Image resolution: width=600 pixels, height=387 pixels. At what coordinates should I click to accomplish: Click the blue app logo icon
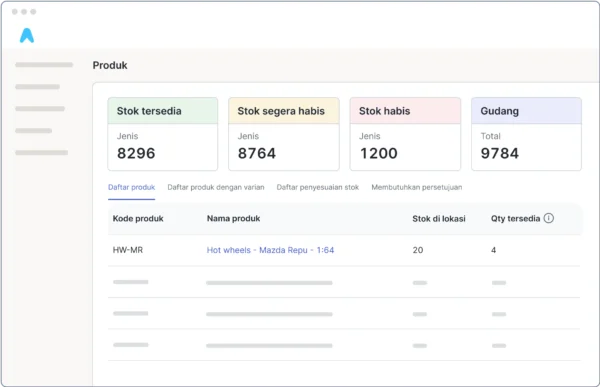tap(27, 35)
